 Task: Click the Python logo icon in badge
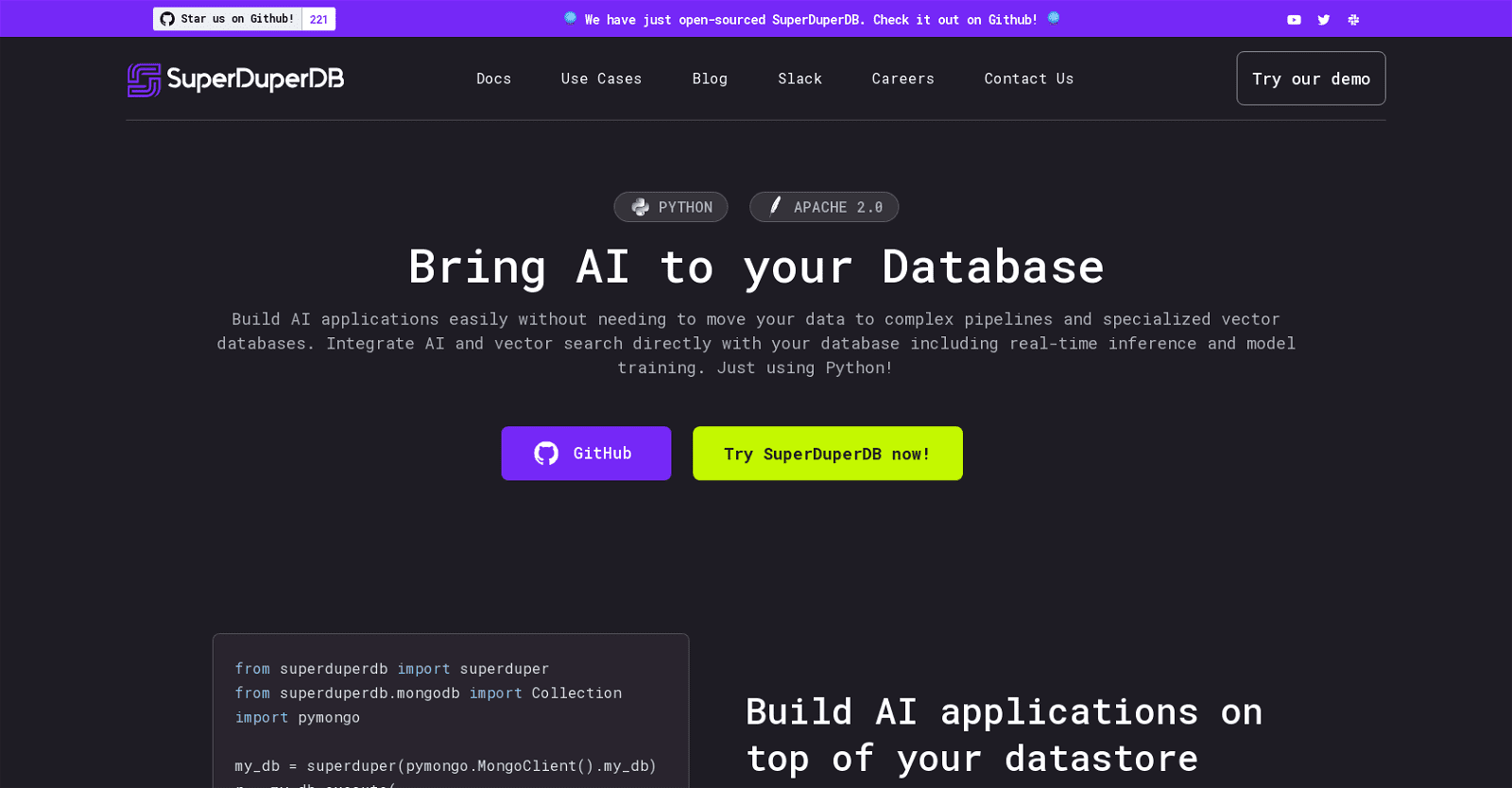[640, 207]
